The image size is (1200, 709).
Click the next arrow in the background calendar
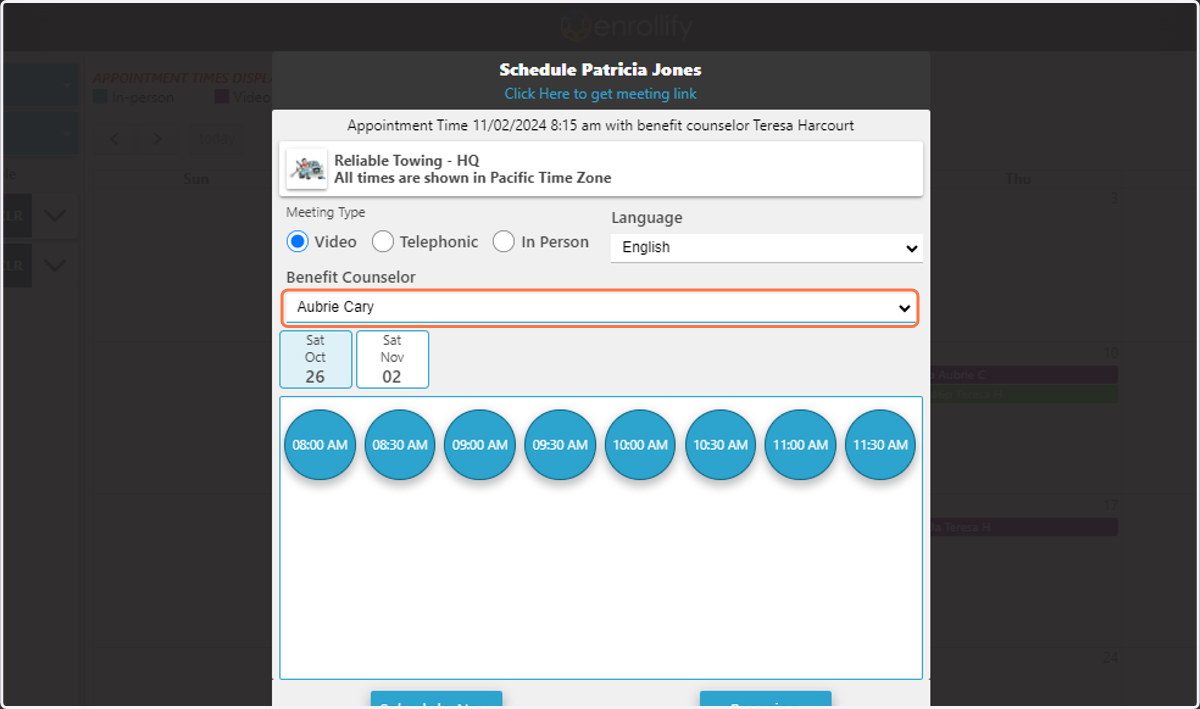157,139
